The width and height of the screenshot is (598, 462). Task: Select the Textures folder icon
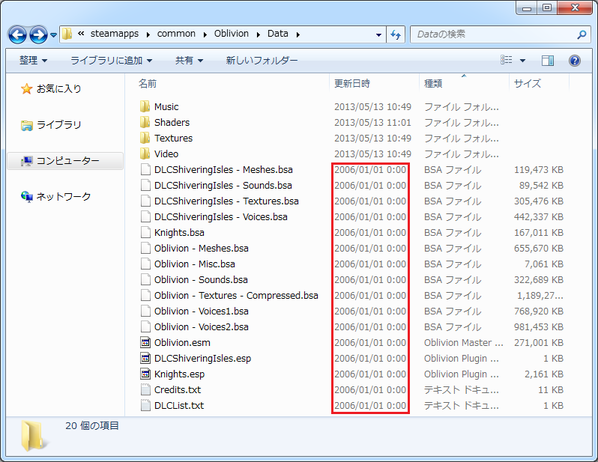145,138
